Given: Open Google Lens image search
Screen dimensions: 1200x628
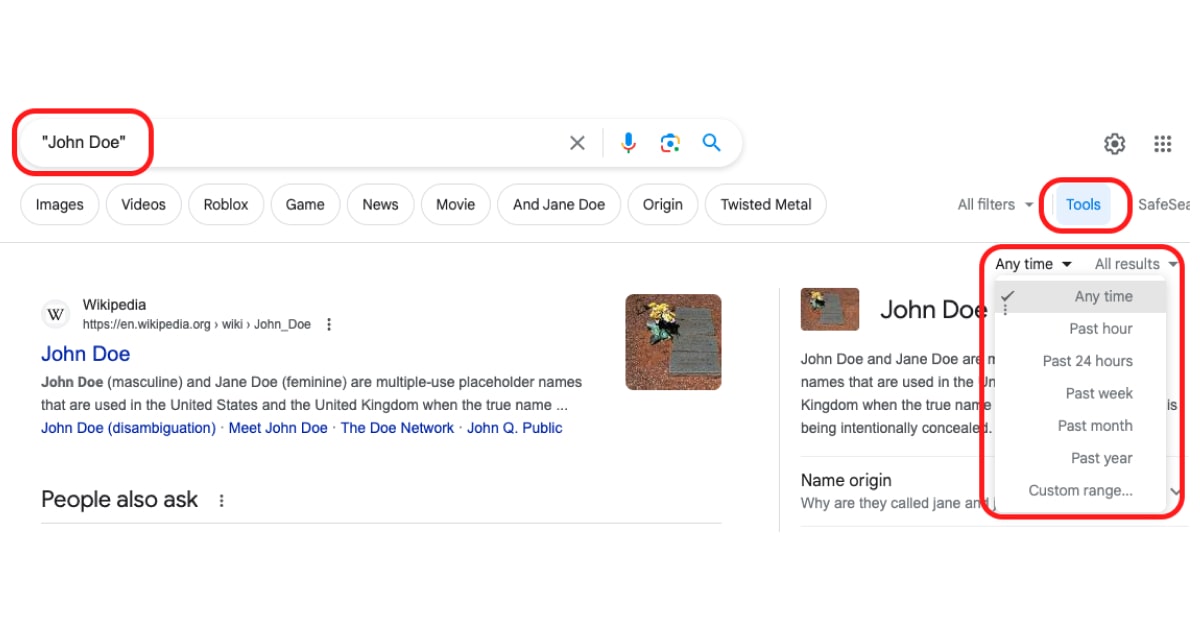Looking at the screenshot, I should pos(670,143).
